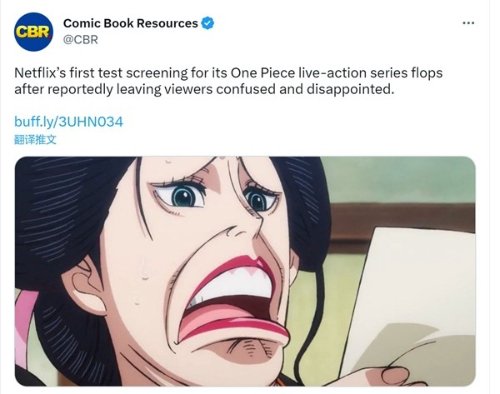Click the yellow CBR letters in logo
Image resolution: width=500 pixels, height=394 pixels.
[33, 32]
